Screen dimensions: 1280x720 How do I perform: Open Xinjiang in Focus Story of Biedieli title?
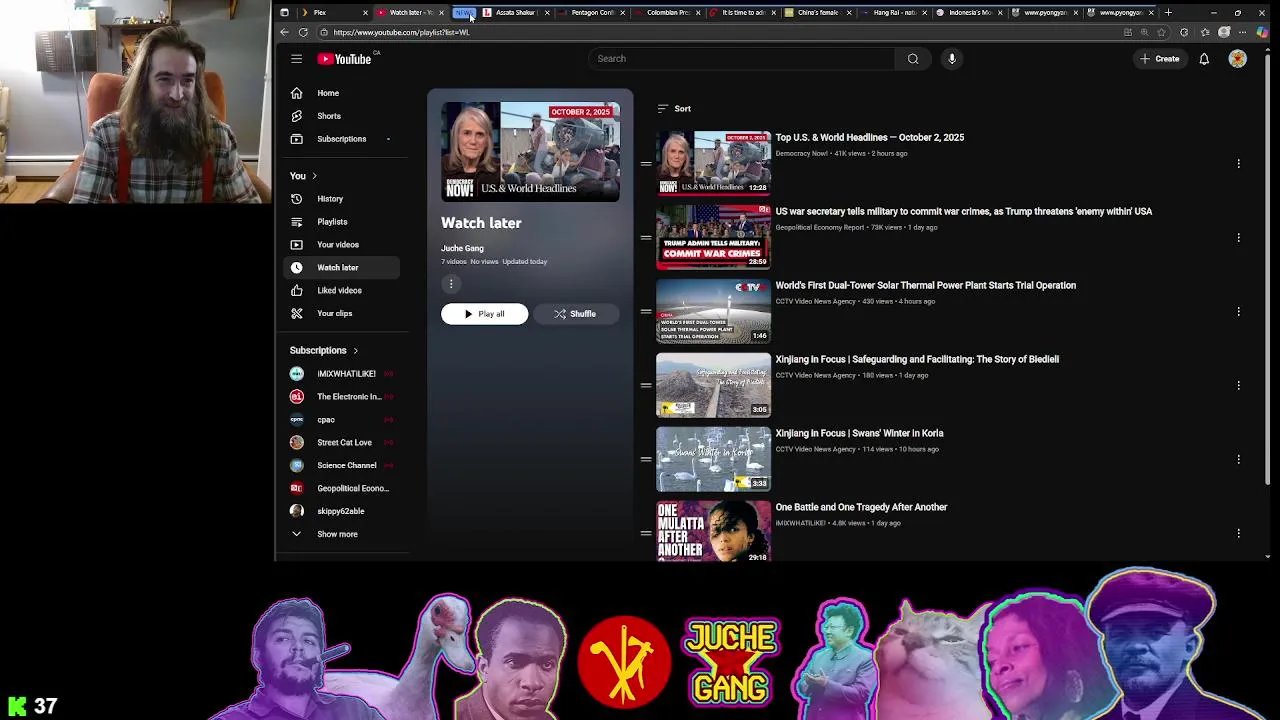point(917,360)
